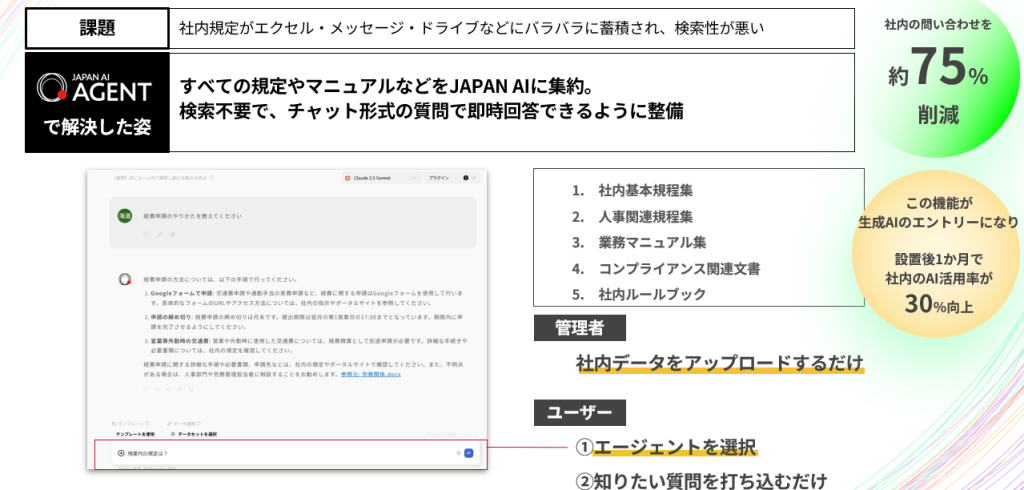This screenshot has height=490, width=1024.
Task: Click the plus icon in the chat input
Action: tap(121, 453)
